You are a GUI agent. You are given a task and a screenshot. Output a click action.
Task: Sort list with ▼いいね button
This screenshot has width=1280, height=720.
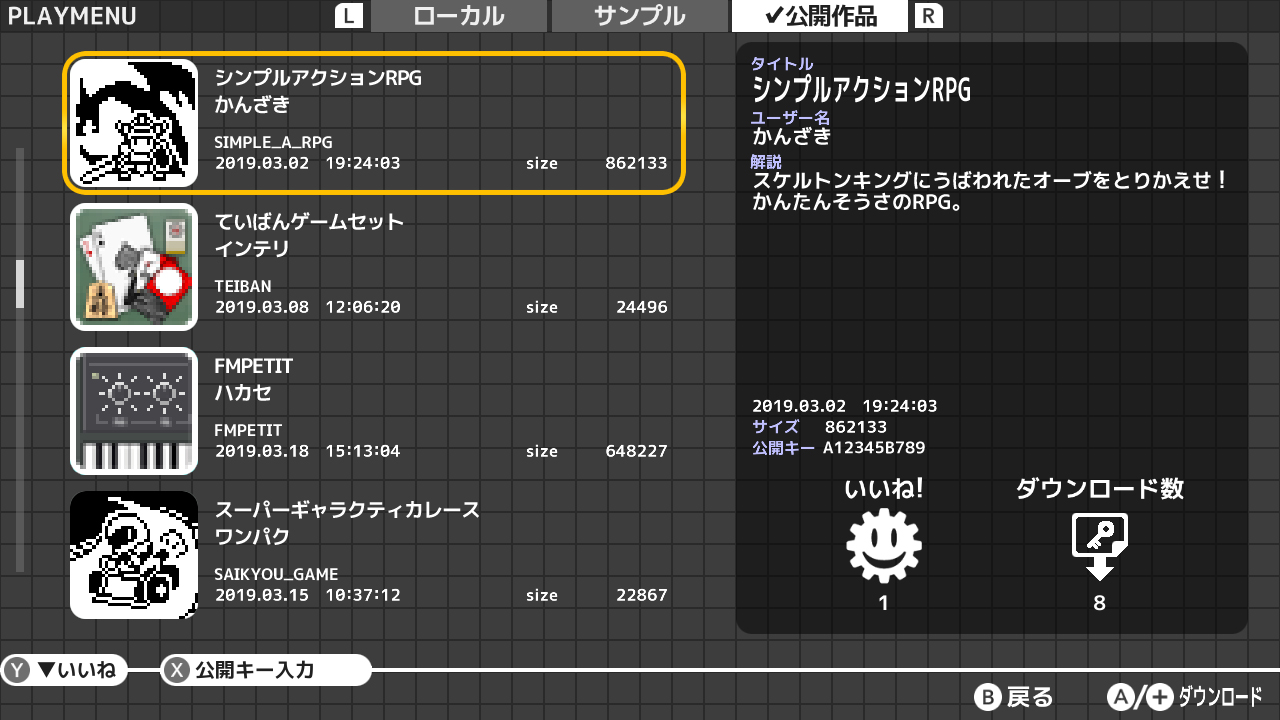76,670
